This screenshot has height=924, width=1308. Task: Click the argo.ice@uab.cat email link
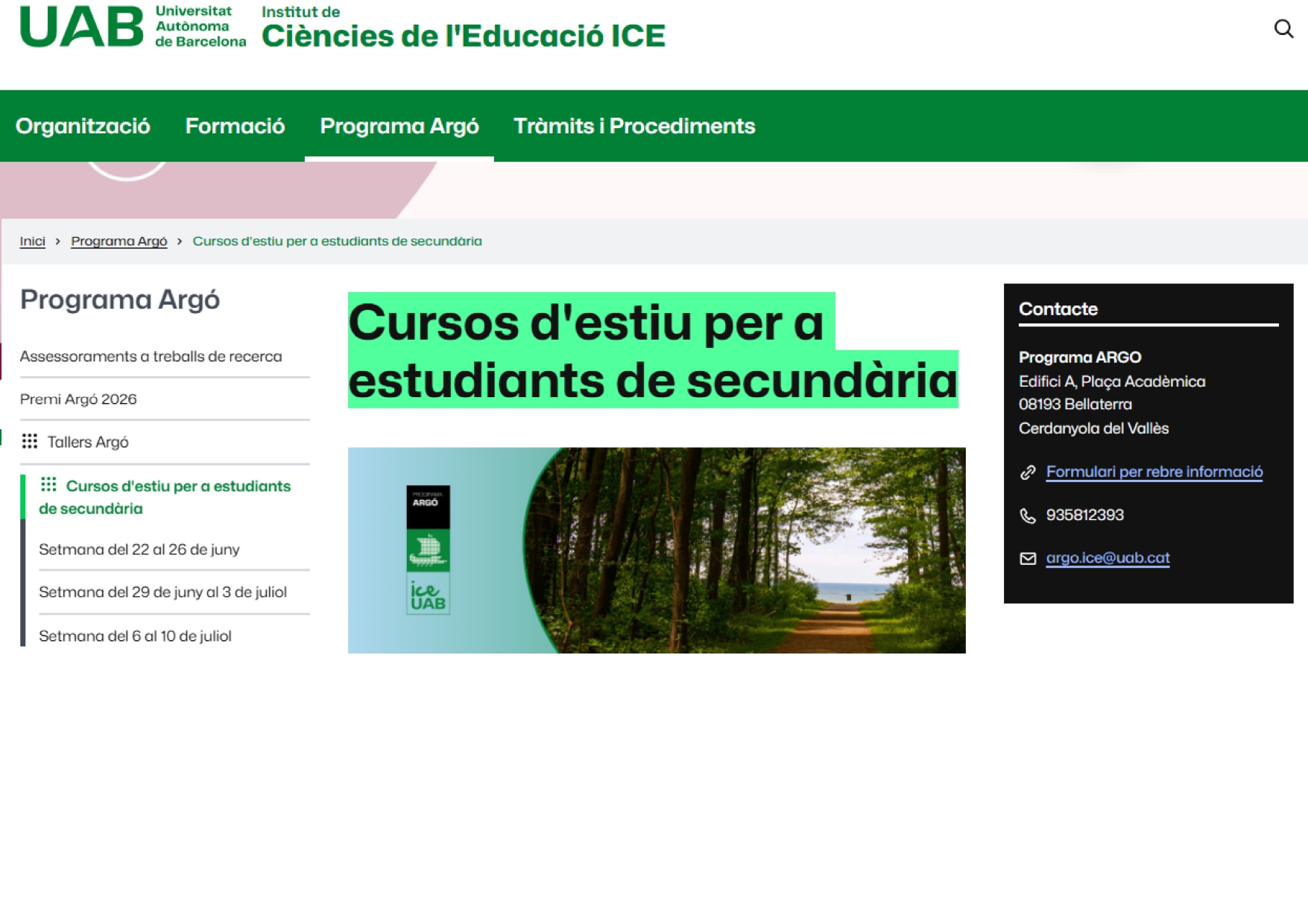point(1108,558)
